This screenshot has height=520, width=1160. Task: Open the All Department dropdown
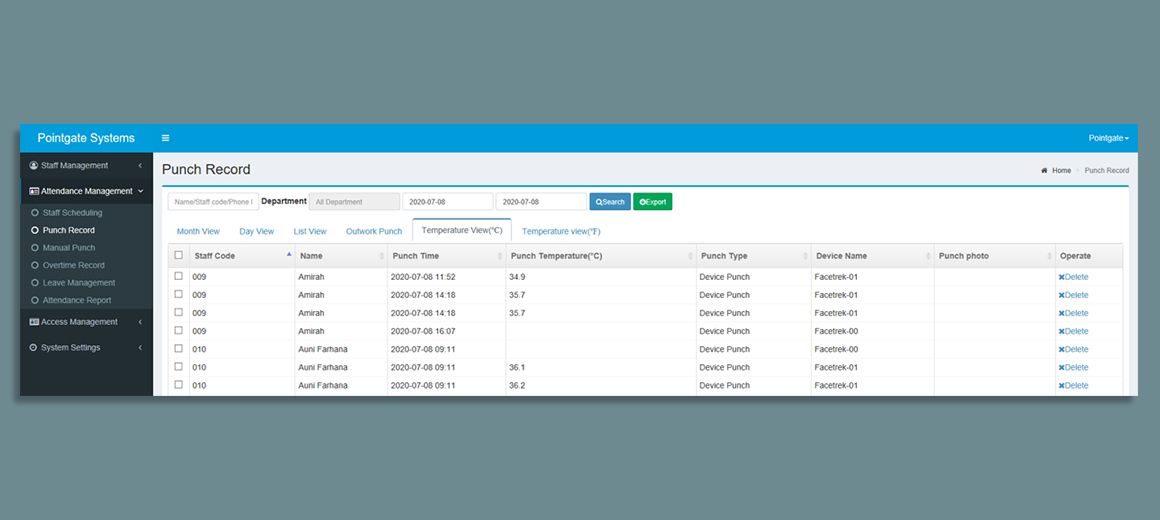point(354,201)
